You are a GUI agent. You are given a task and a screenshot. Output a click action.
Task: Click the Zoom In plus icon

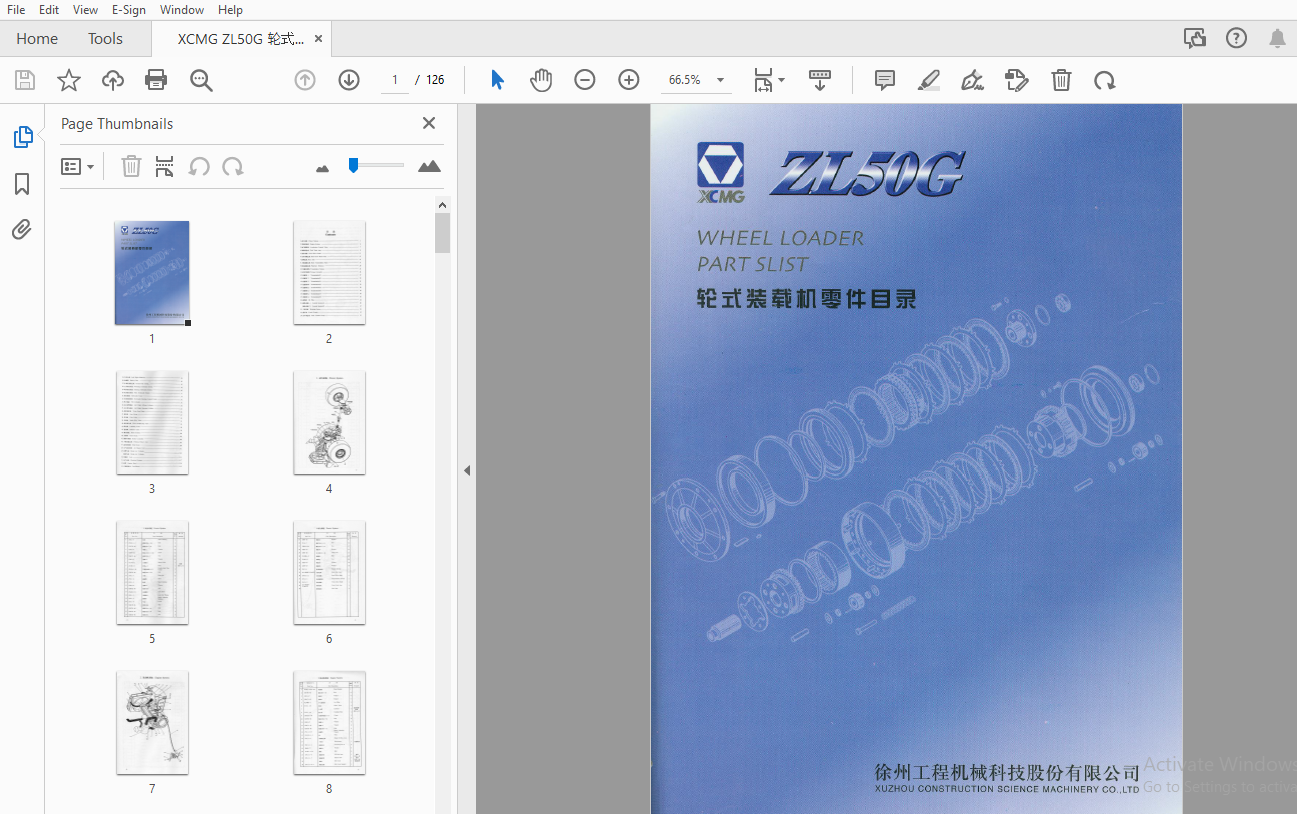[629, 80]
